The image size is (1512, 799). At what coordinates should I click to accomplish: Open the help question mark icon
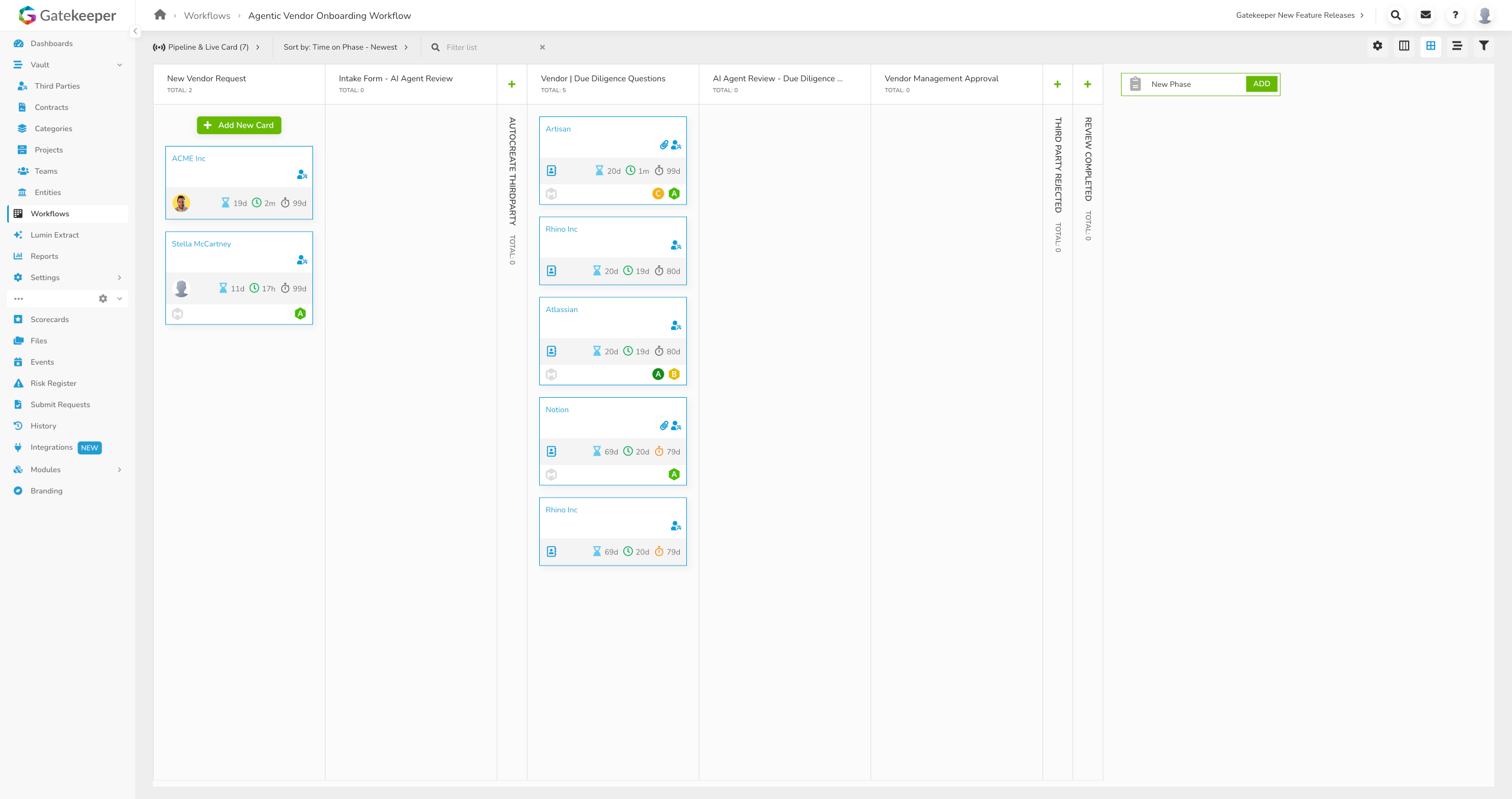point(1455,15)
